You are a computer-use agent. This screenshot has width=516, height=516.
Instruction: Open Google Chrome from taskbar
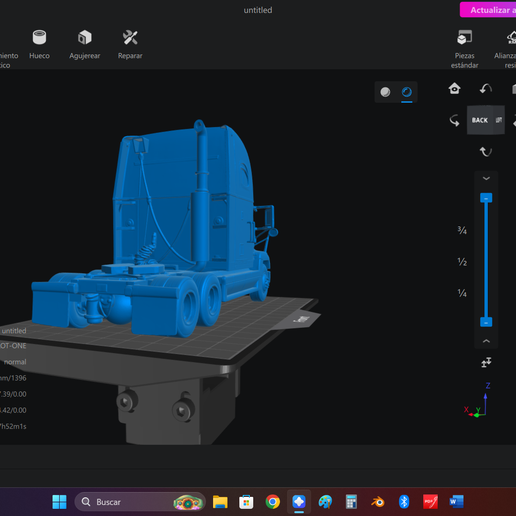273,502
